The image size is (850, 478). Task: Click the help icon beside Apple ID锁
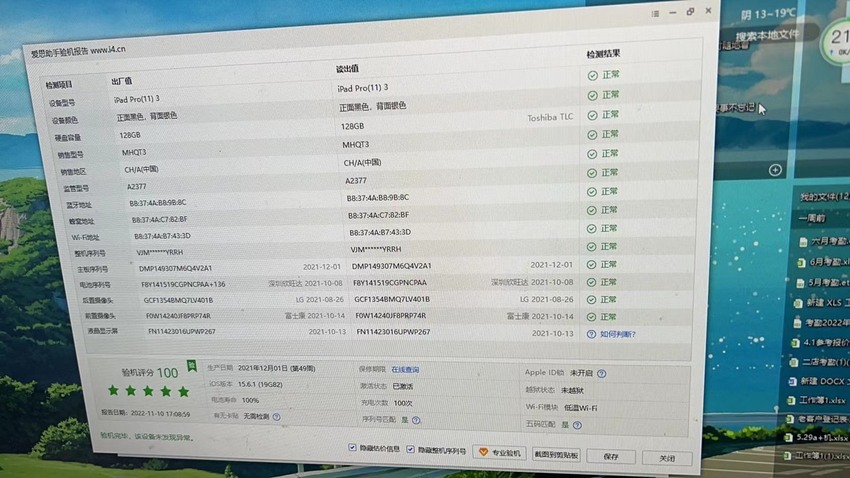click(602, 373)
